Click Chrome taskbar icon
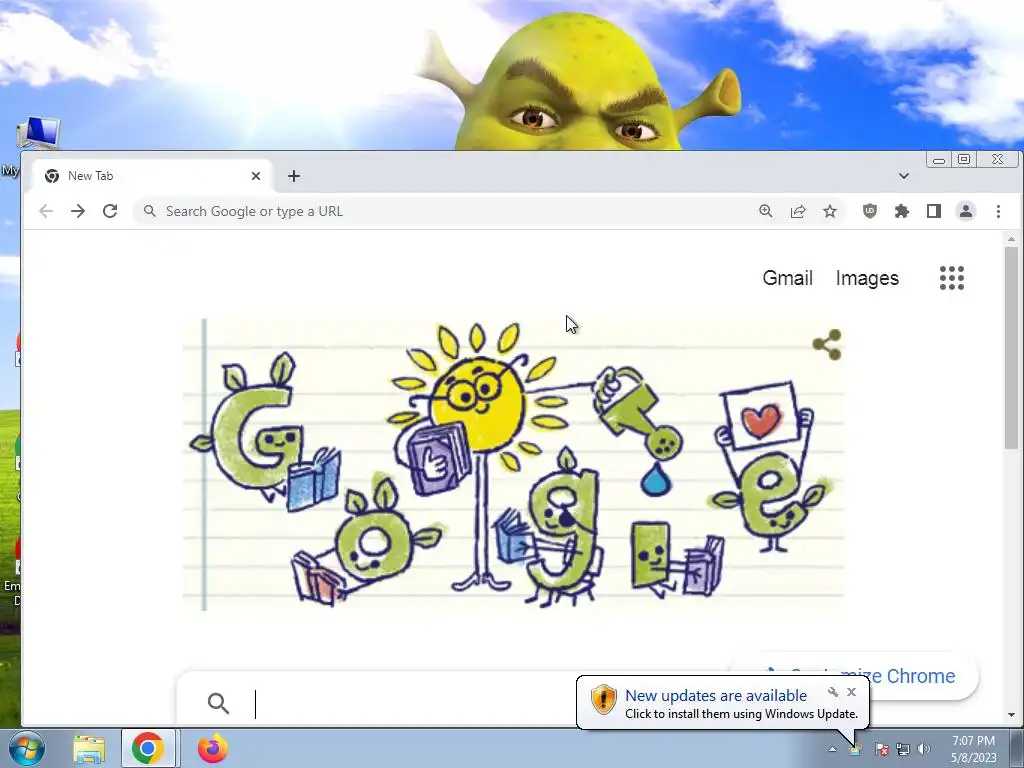1024x768 pixels. click(148, 748)
